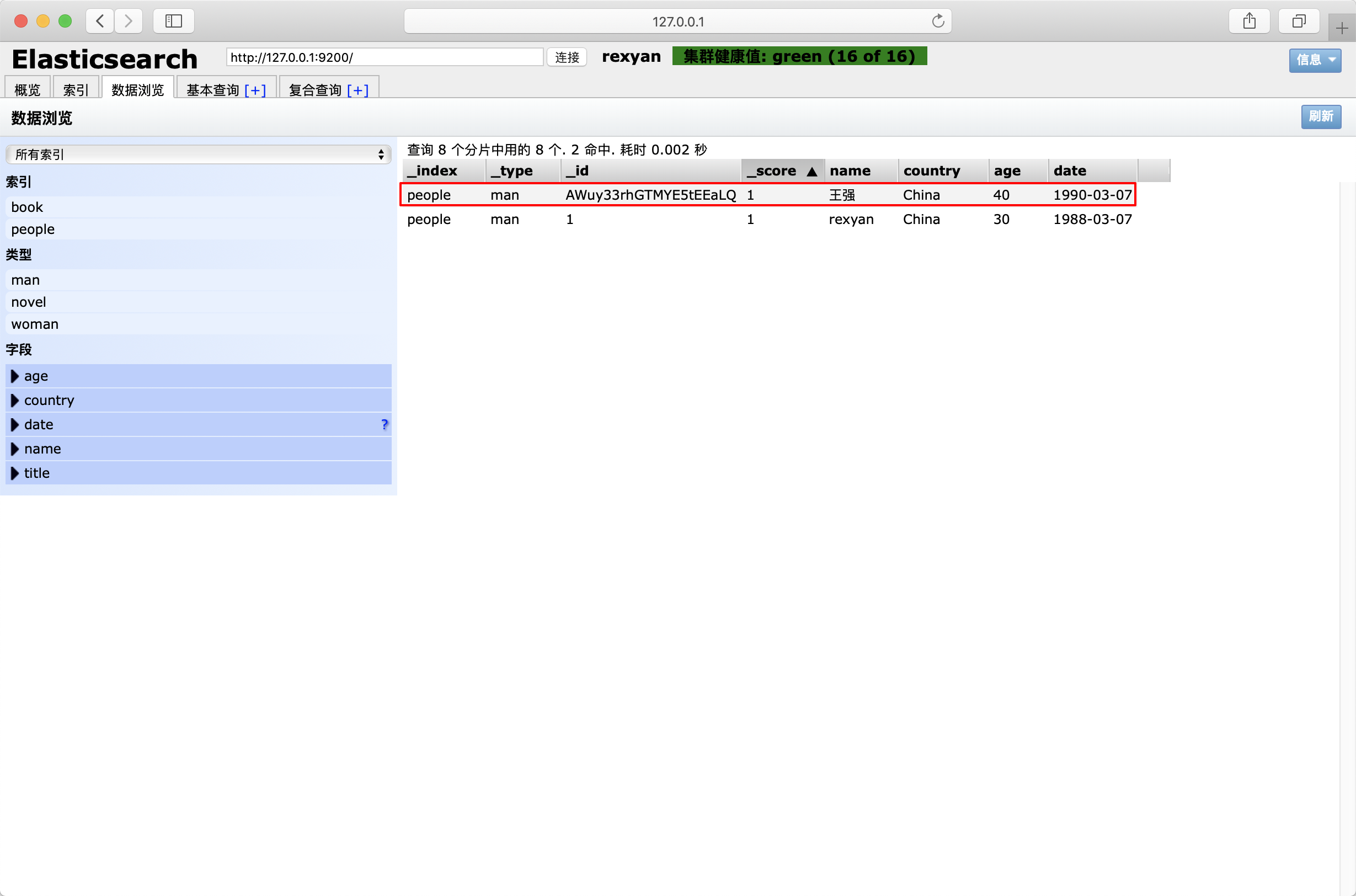Image resolution: width=1356 pixels, height=896 pixels.
Task: Reload page with the refresh icon
Action: pos(938,21)
